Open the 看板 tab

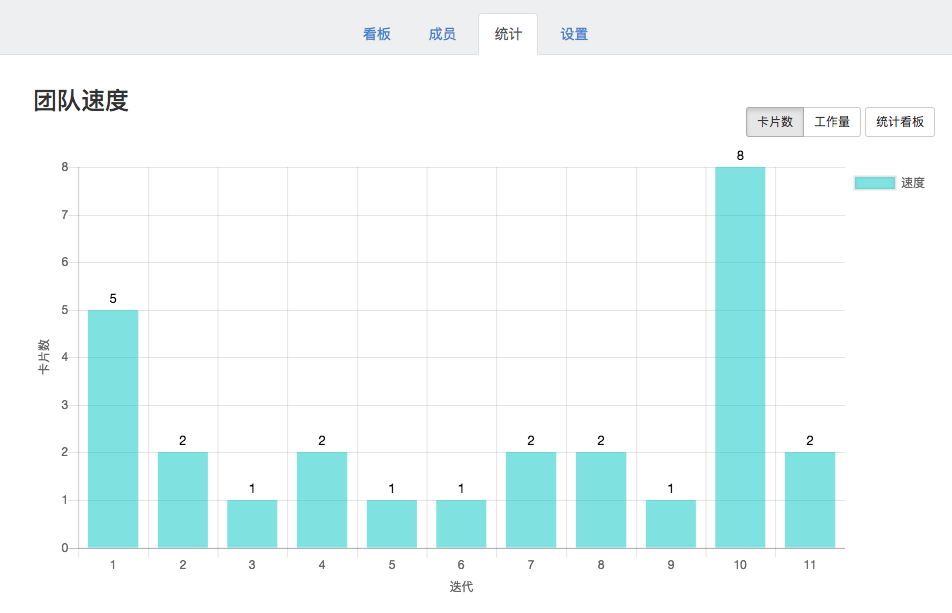pyautogui.click(x=377, y=34)
